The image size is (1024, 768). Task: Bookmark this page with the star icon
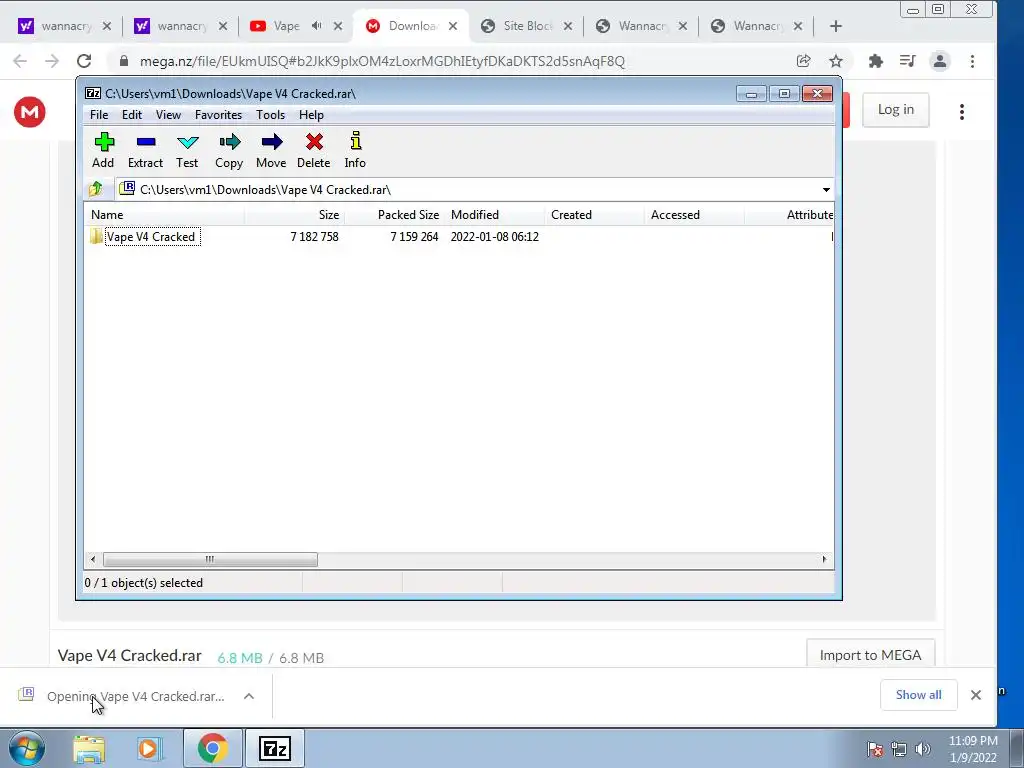coord(835,61)
